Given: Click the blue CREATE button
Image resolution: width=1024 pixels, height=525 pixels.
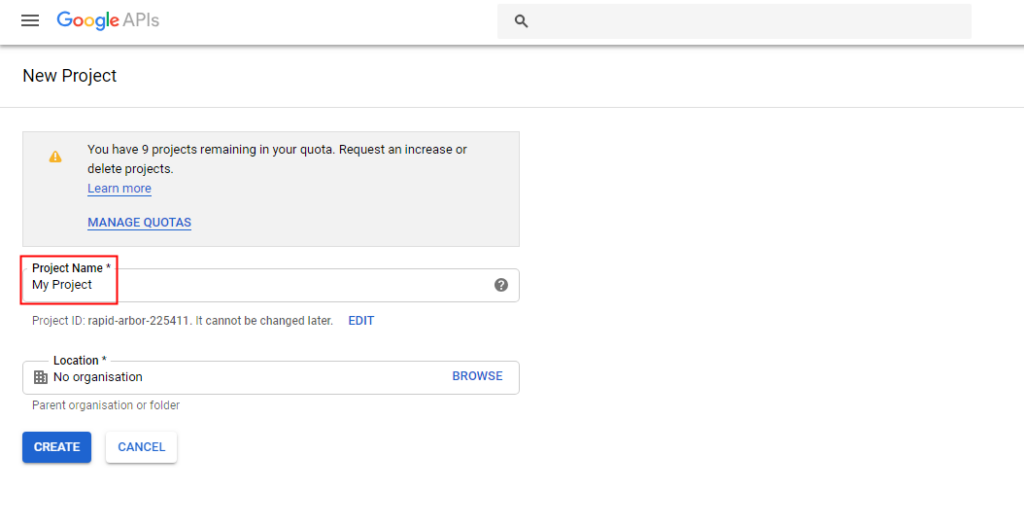Looking at the screenshot, I should click(57, 447).
